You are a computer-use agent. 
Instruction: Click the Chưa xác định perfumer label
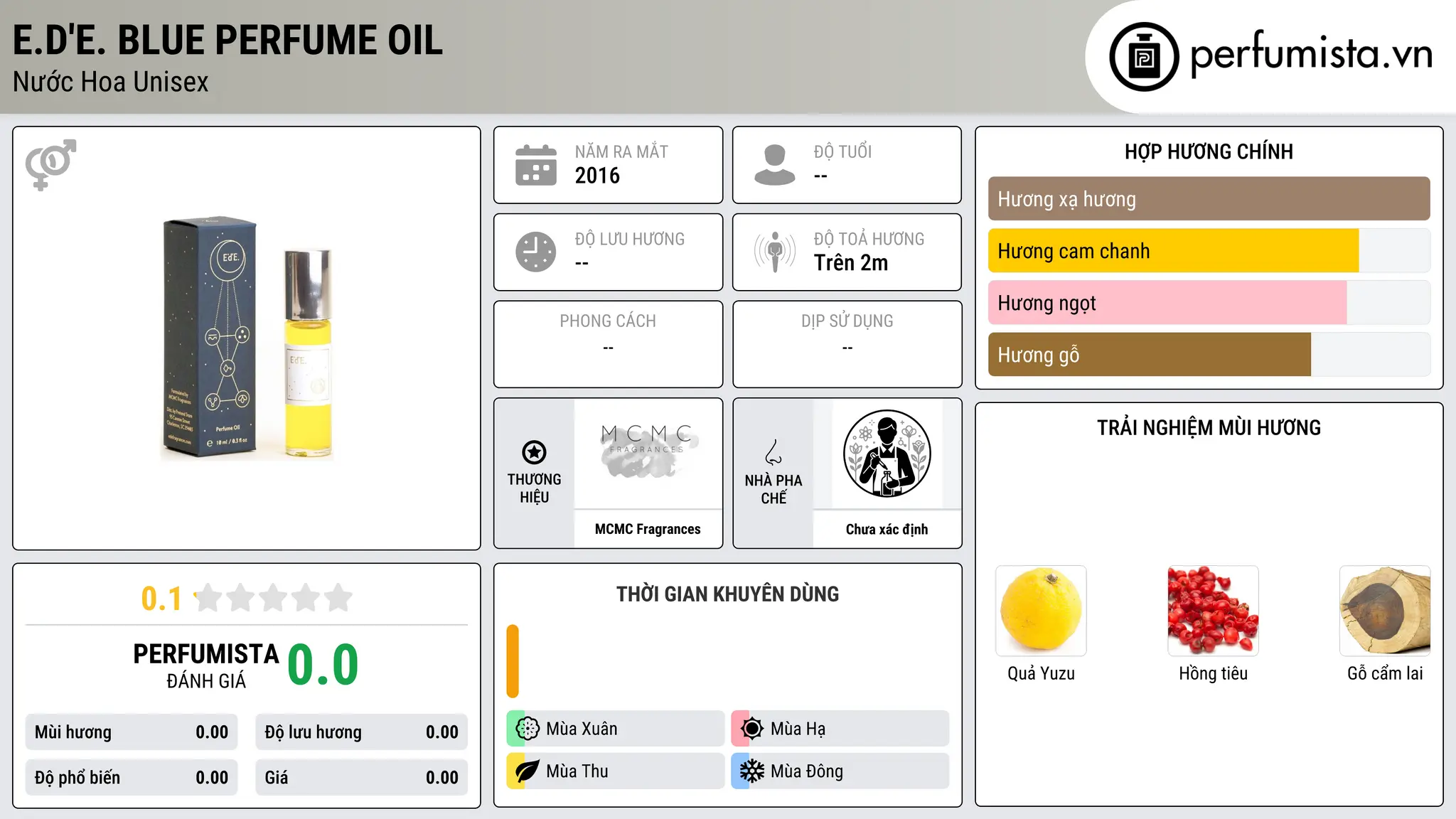pos(887,529)
